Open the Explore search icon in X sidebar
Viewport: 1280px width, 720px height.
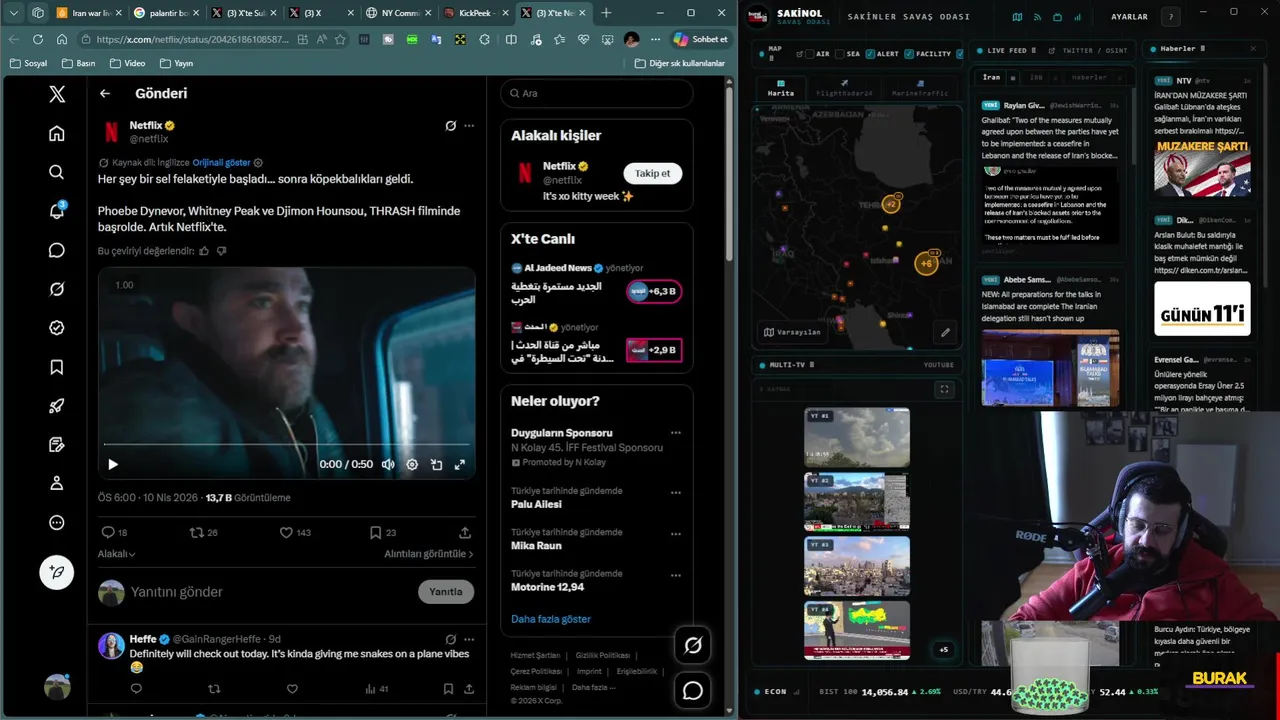57,172
